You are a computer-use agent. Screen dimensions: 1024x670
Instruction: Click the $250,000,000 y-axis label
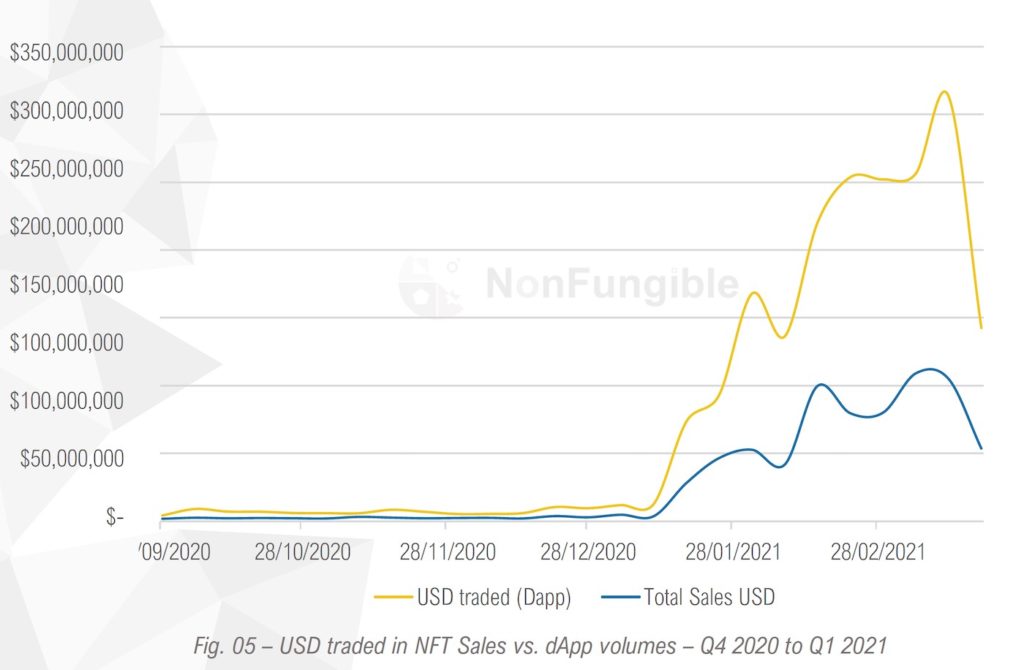coord(66,168)
